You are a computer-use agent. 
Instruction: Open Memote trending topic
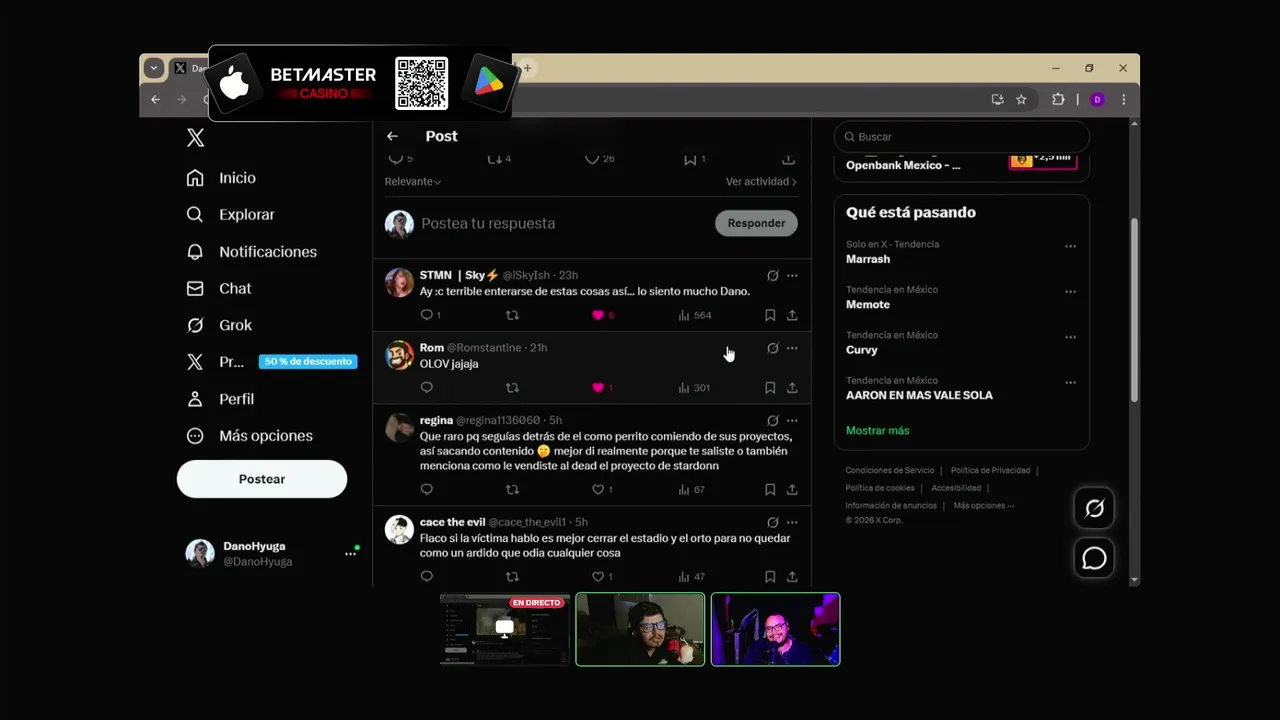point(868,304)
